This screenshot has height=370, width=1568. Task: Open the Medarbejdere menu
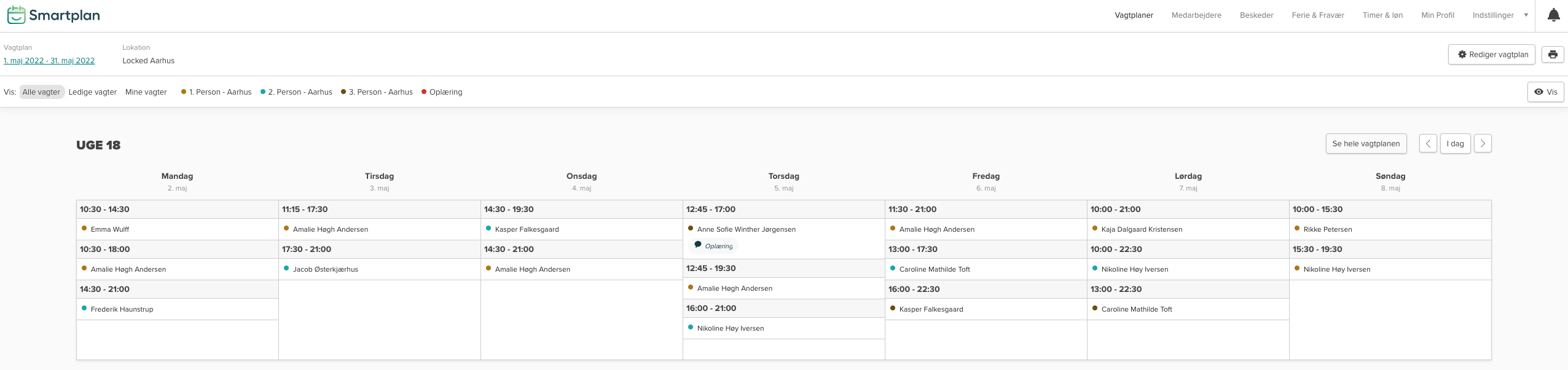1196,15
